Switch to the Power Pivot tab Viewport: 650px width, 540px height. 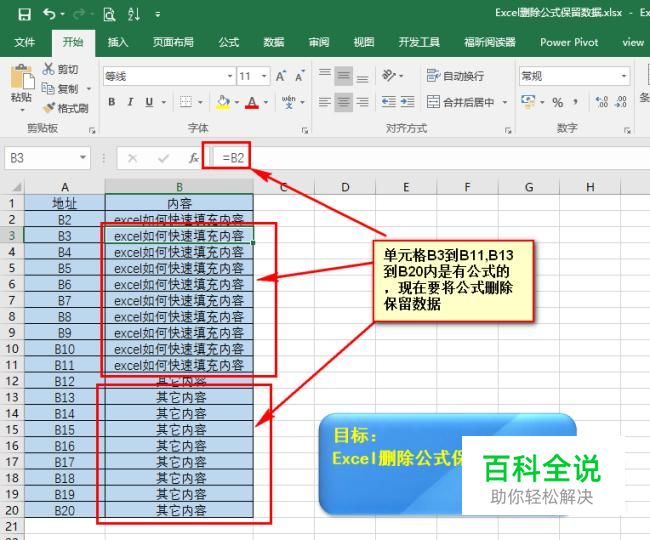click(569, 42)
